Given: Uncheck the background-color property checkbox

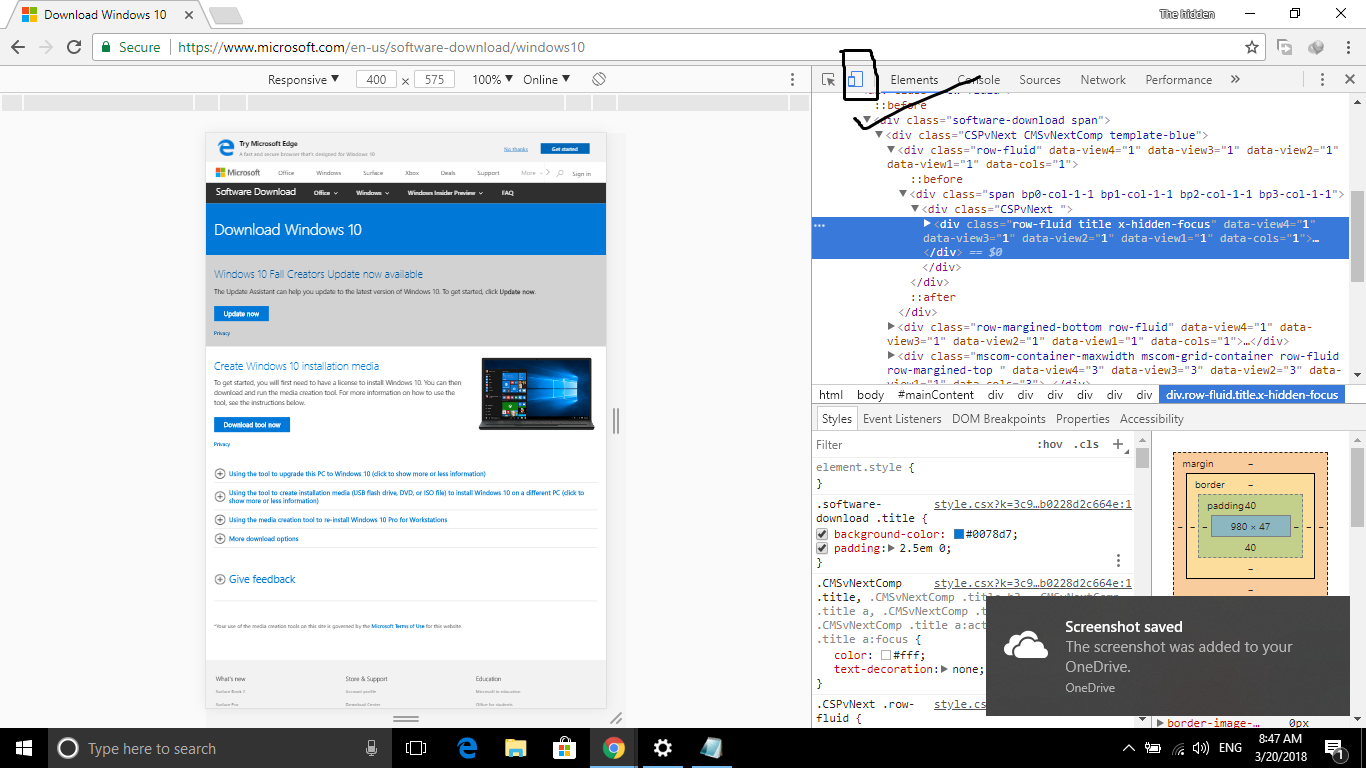Looking at the screenshot, I should [822, 534].
